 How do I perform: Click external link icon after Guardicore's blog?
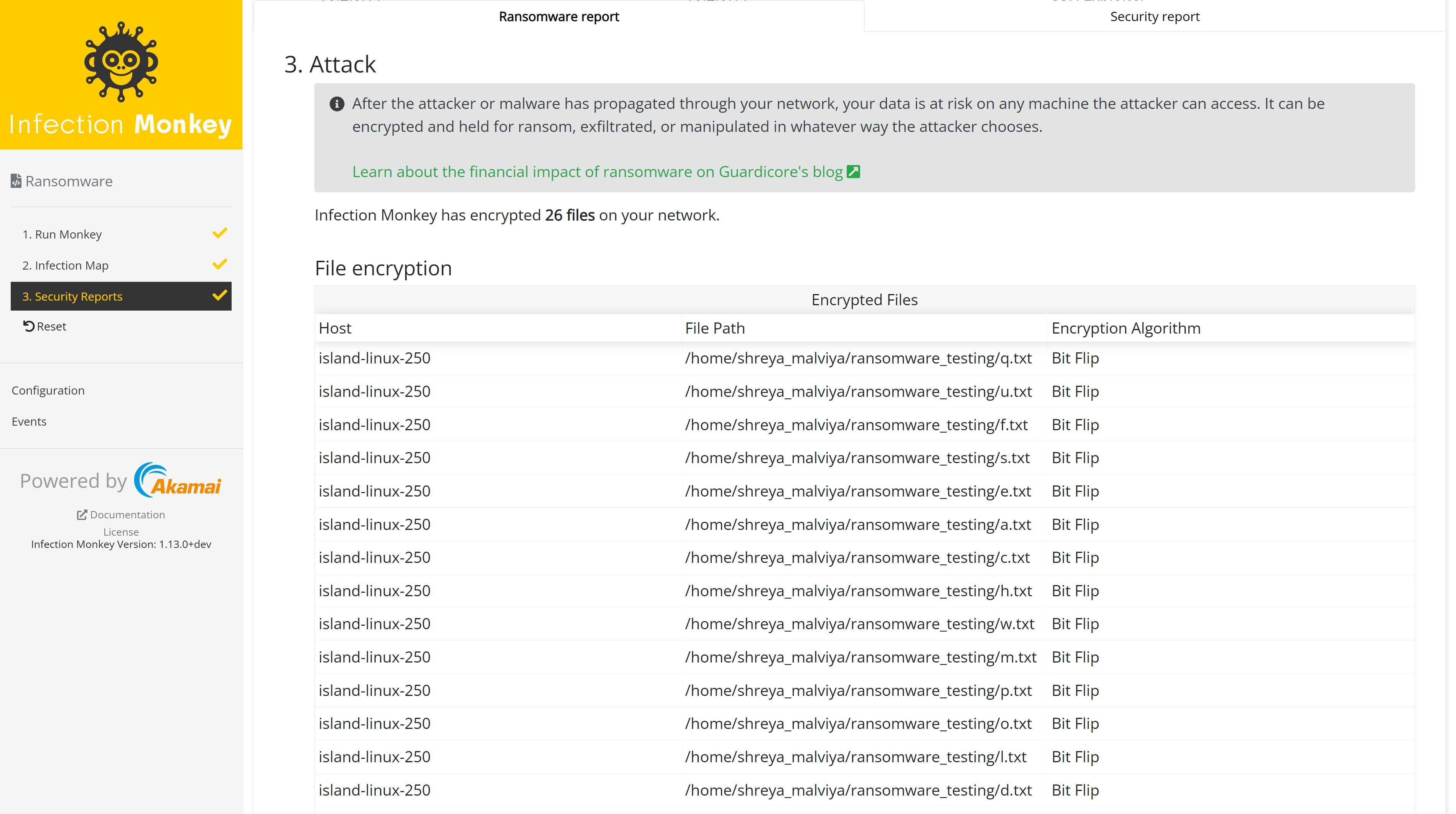(854, 172)
